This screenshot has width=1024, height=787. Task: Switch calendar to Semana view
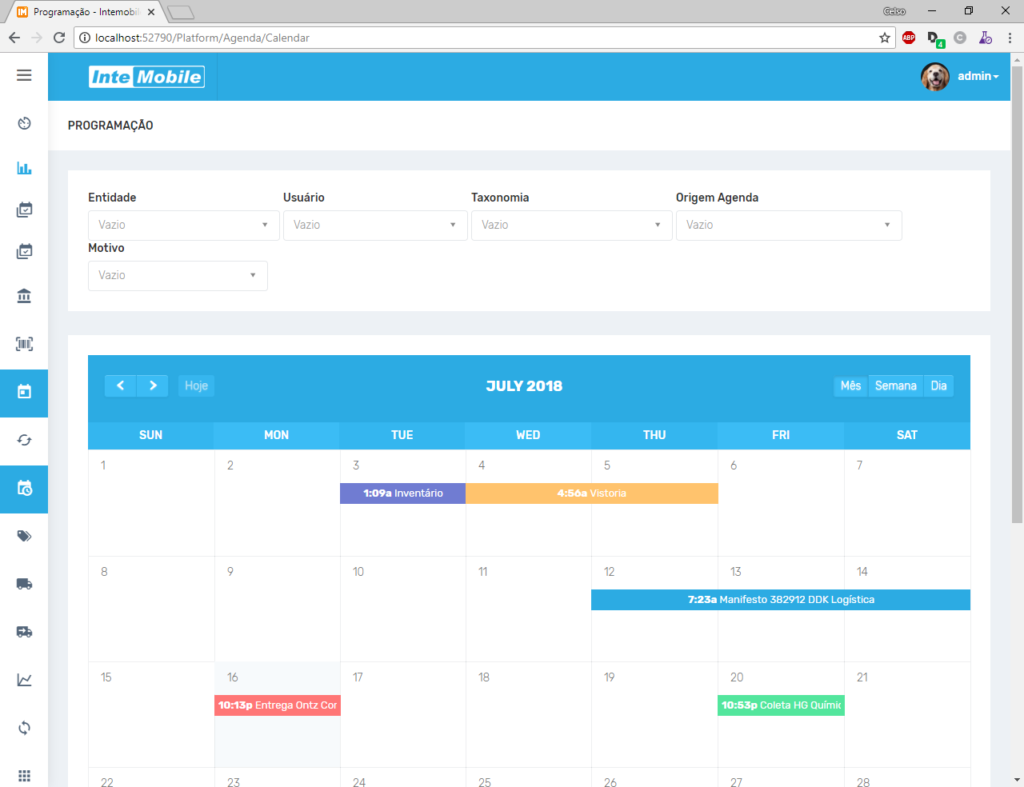pyautogui.click(x=895, y=386)
